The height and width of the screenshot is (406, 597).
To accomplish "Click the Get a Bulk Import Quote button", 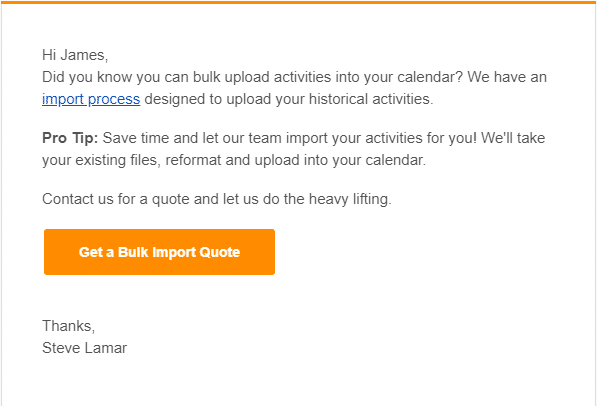I will [159, 252].
